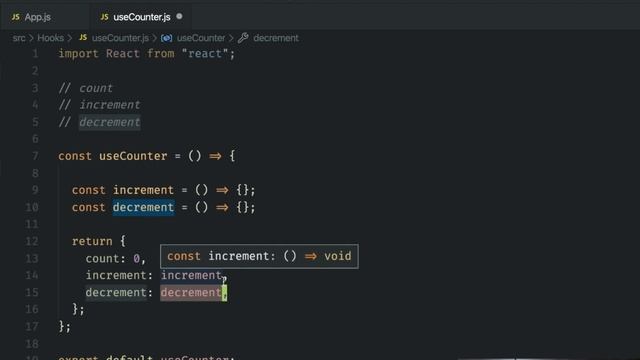Click the export default line at bottom
The height and width of the screenshot is (360, 640).
(147, 357)
